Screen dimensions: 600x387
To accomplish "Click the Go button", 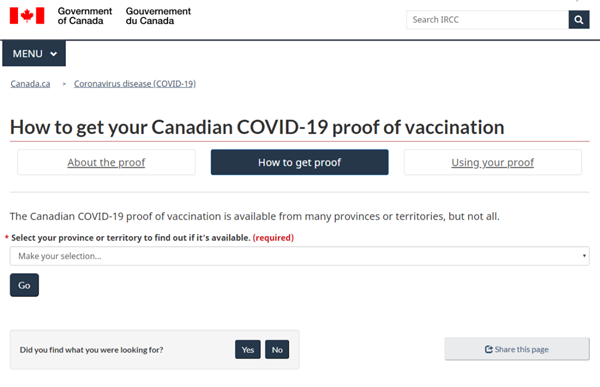I will (24, 285).
